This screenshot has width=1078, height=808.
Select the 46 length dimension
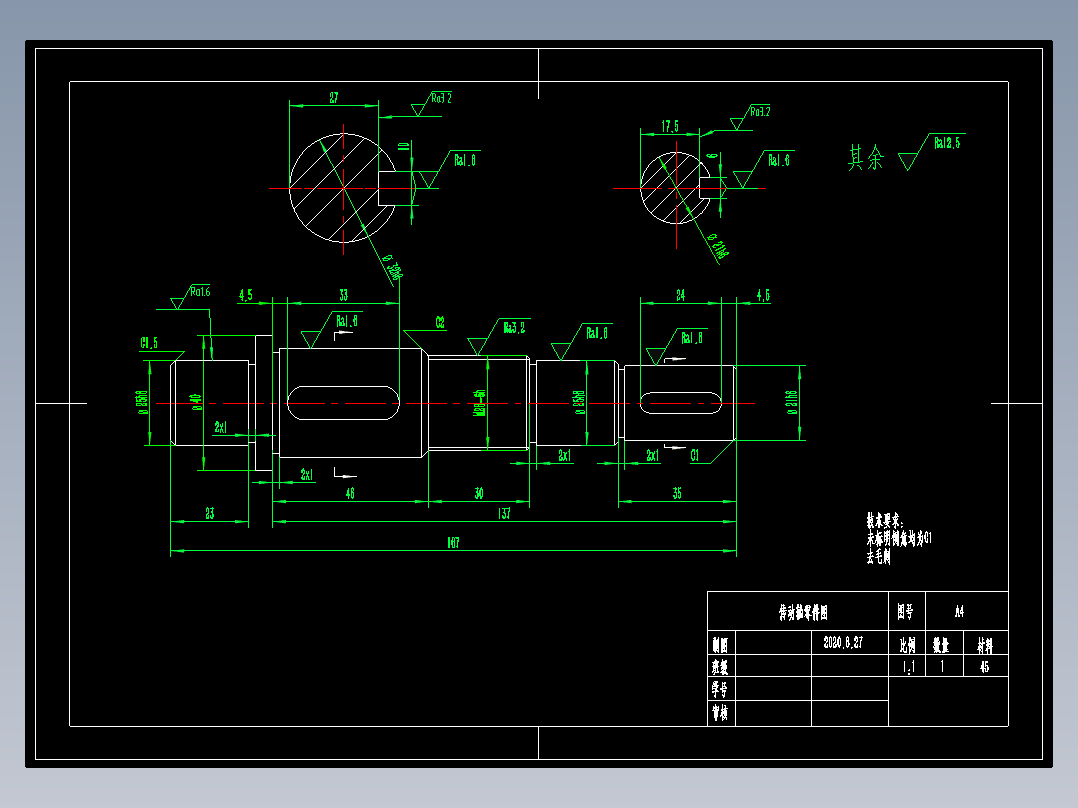350,493
